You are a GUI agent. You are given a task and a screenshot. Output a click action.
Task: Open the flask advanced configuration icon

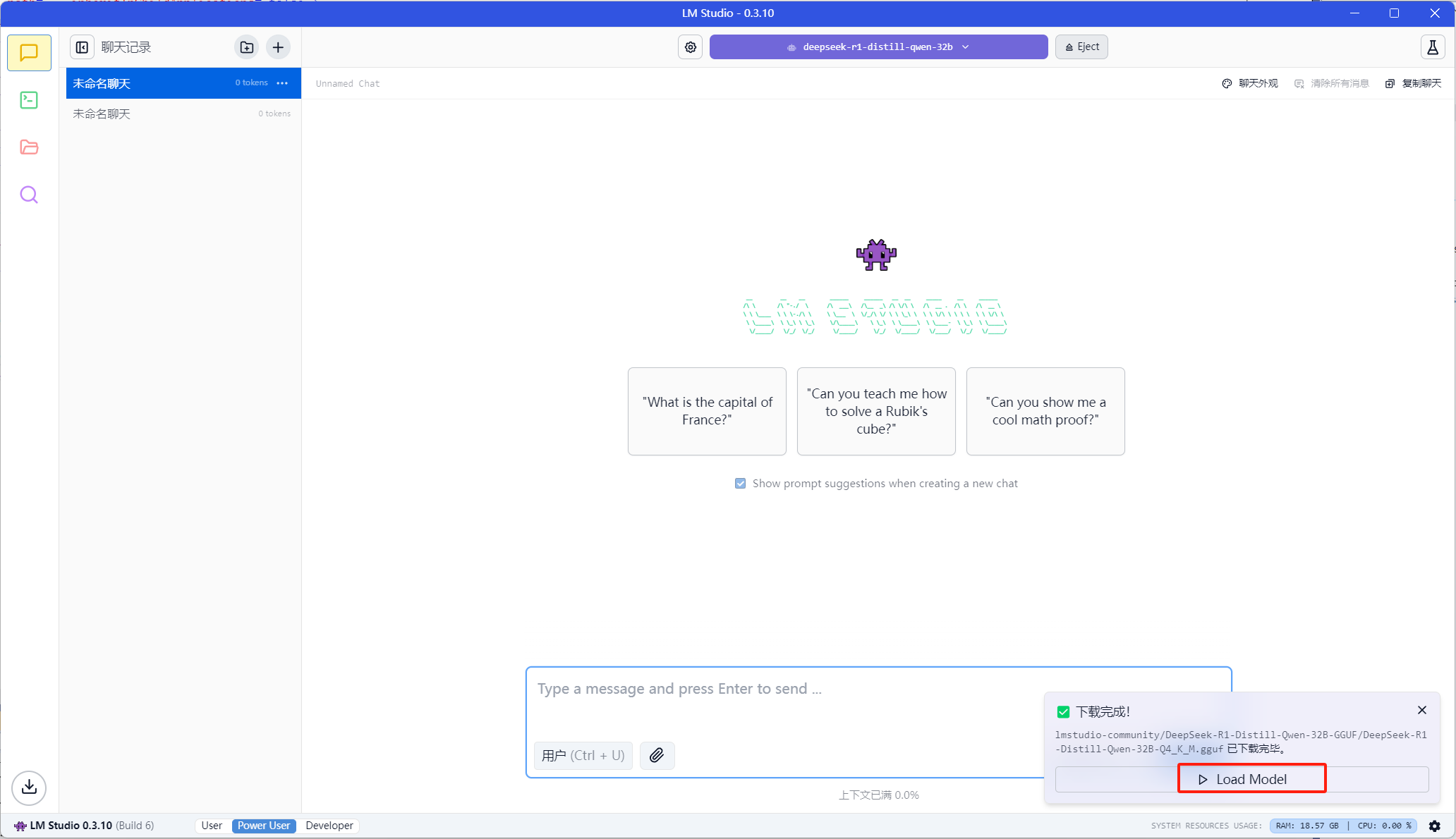click(1433, 47)
